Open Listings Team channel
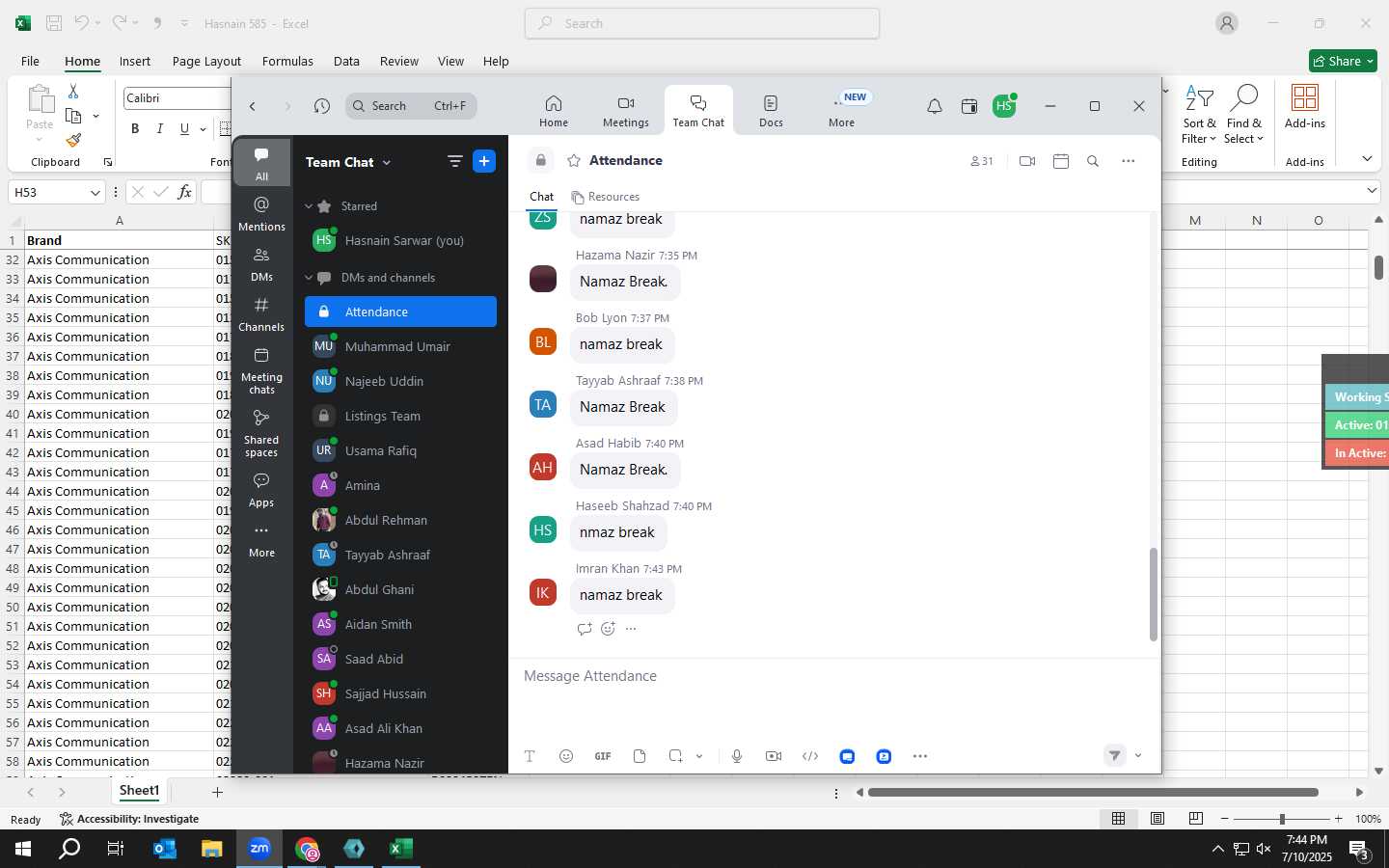 (x=400, y=416)
